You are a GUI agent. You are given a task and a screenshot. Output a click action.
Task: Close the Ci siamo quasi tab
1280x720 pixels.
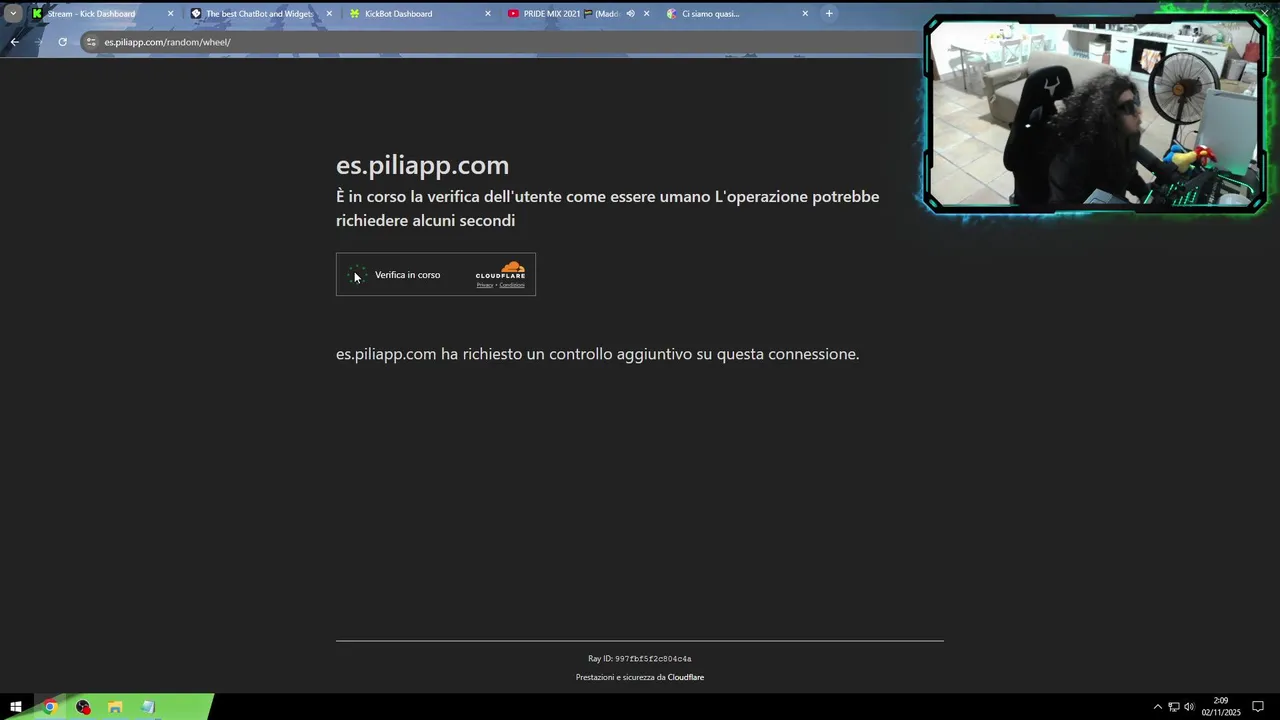coord(805,14)
